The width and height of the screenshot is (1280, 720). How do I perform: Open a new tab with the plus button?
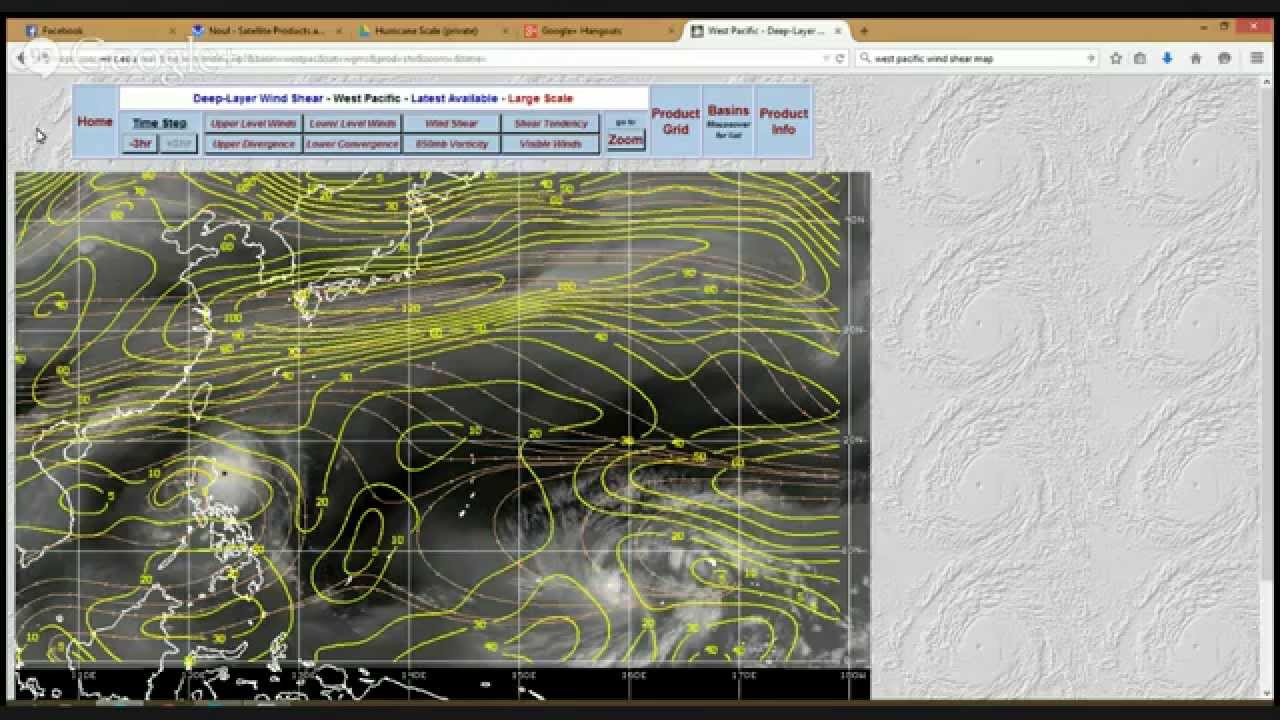click(864, 31)
